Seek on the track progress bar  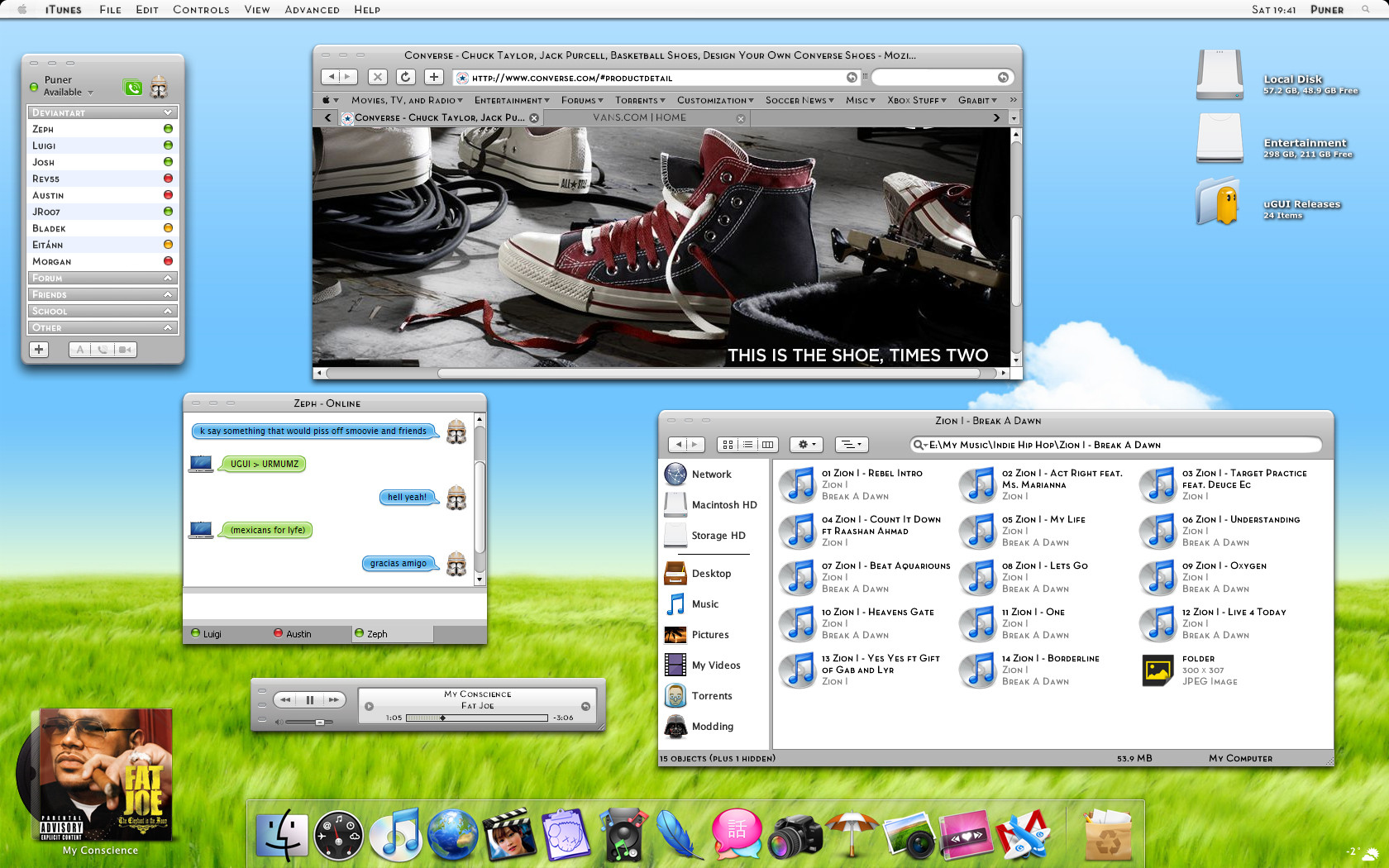(x=477, y=718)
